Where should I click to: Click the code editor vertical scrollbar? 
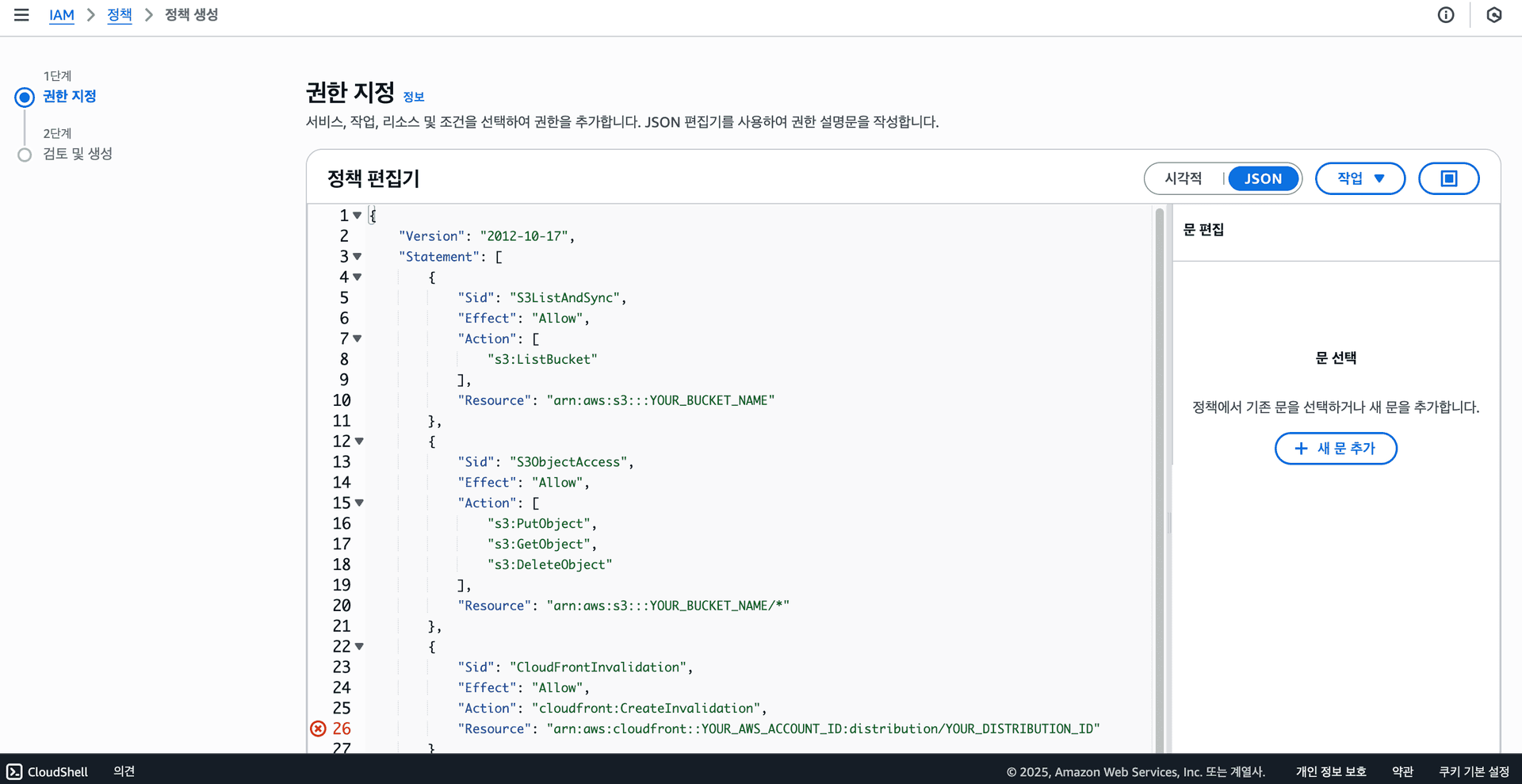point(1159,476)
